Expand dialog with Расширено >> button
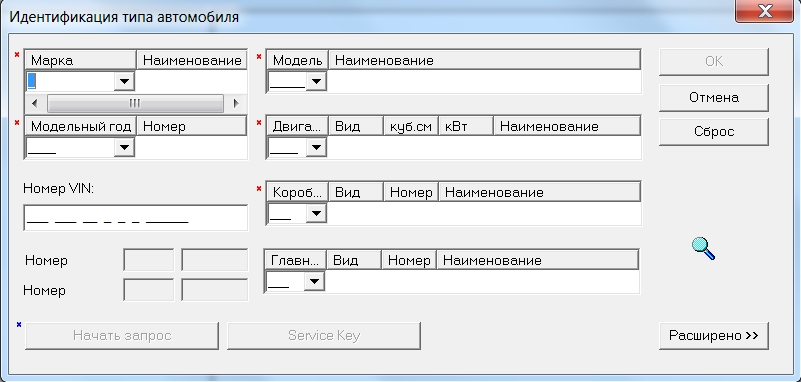 coord(714,336)
